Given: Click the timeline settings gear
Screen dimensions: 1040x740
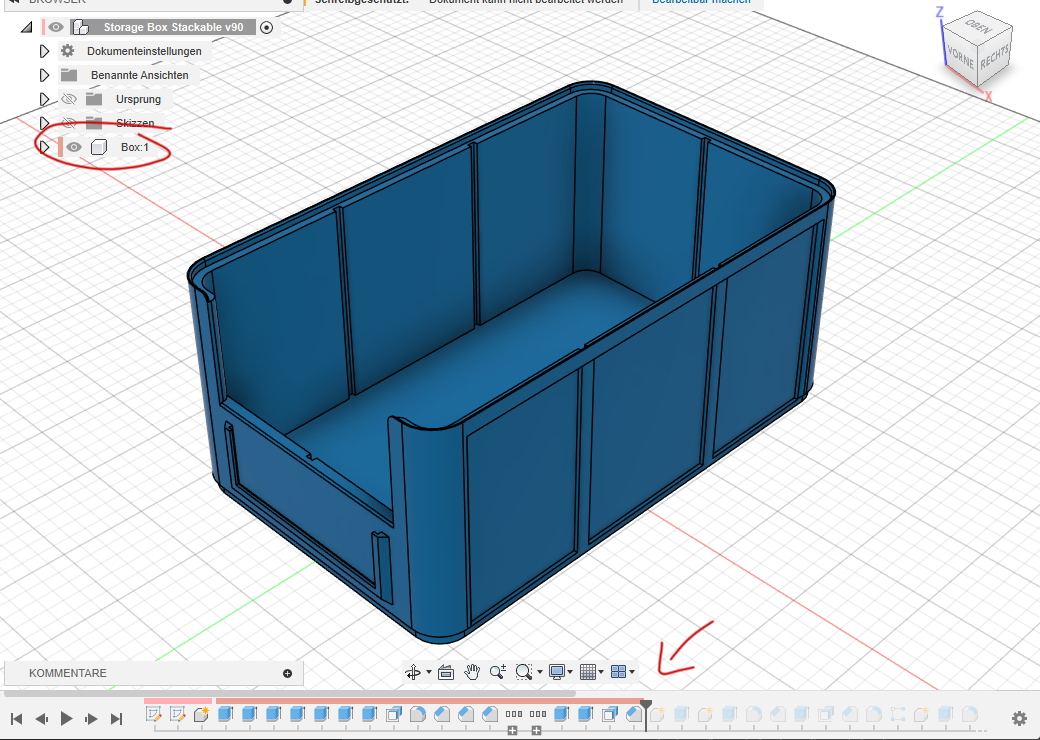Looking at the screenshot, I should click(x=1019, y=718).
